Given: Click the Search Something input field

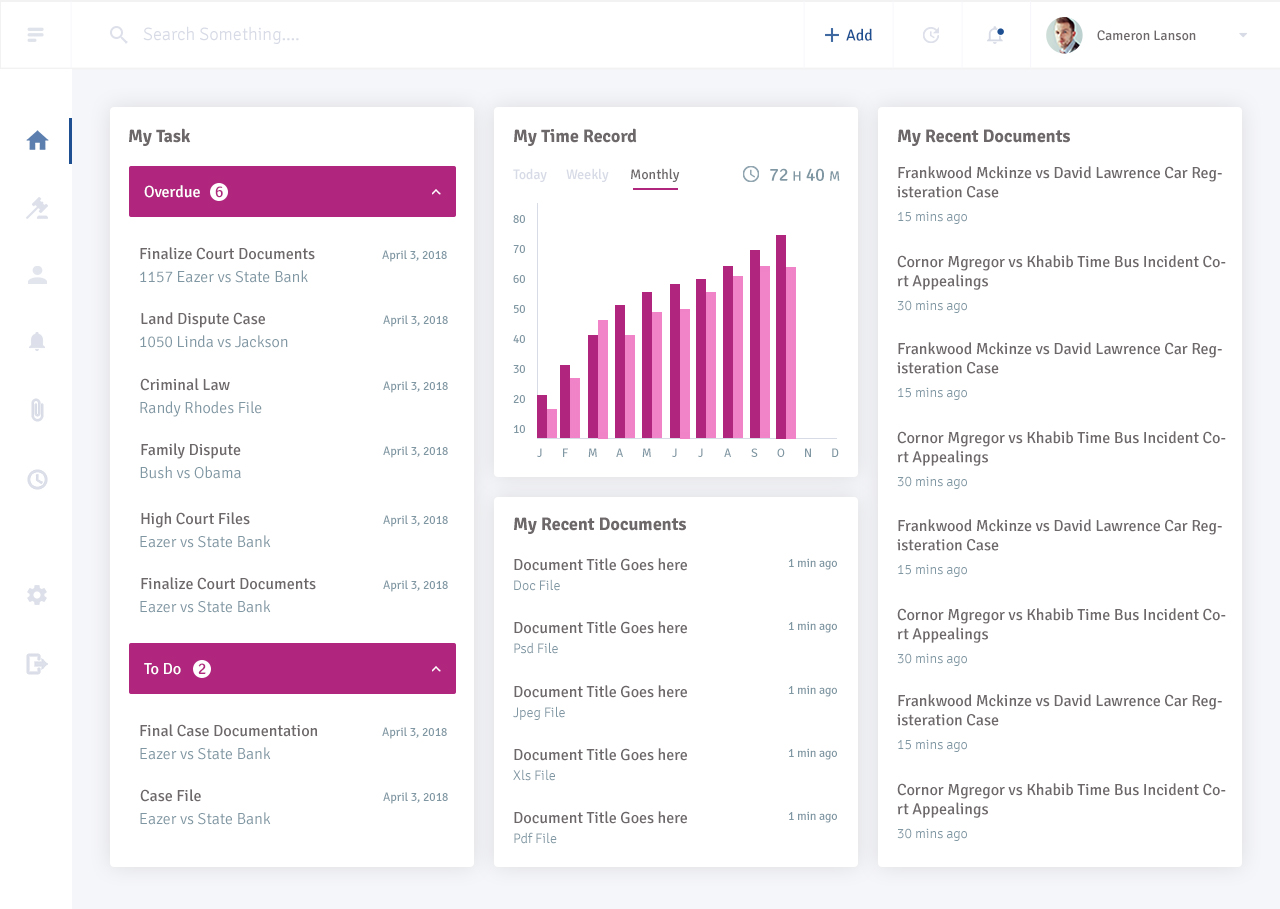Looking at the screenshot, I should coord(400,35).
